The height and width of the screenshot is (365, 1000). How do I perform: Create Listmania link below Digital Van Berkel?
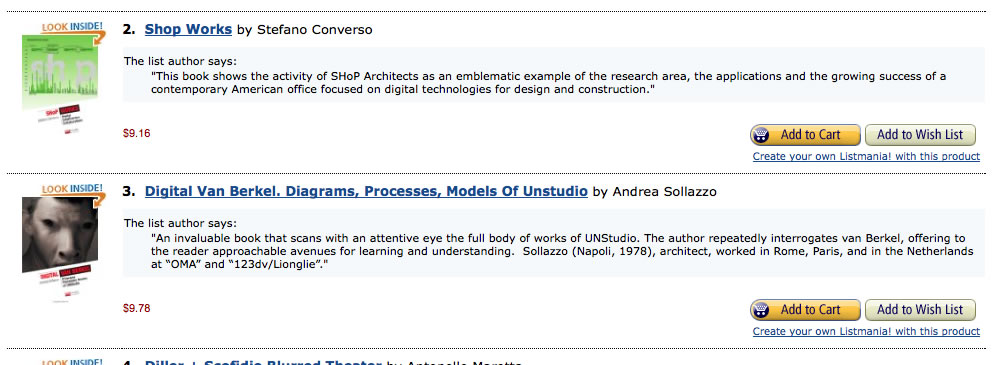pos(866,331)
